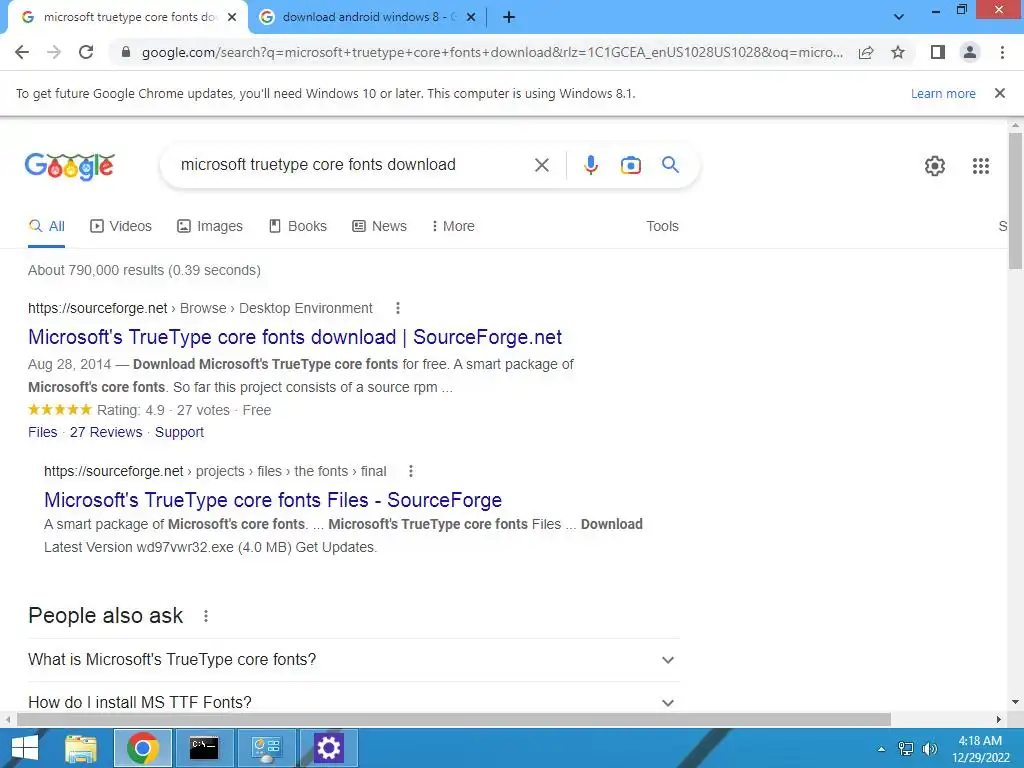Image resolution: width=1024 pixels, height=768 pixels.
Task: Switch to Images results
Action: coord(210,226)
